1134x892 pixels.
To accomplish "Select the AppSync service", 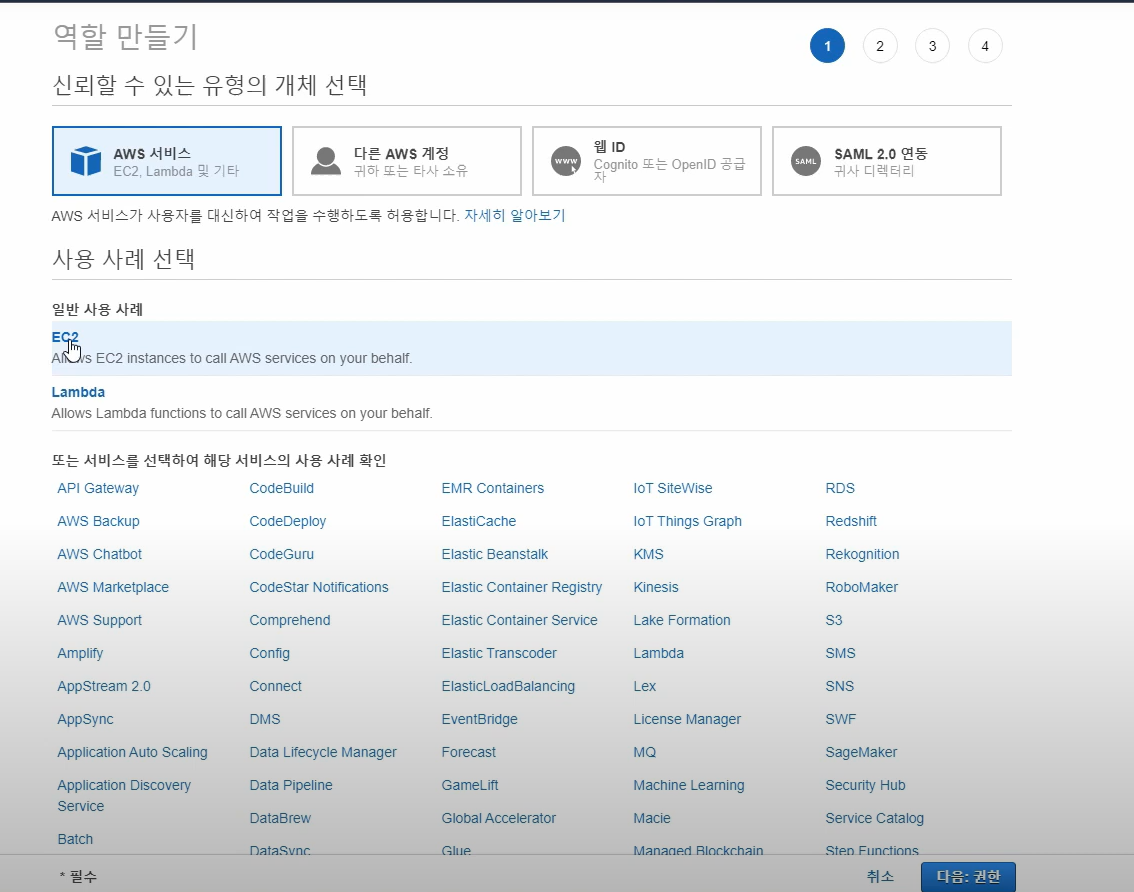I will (x=85, y=720).
